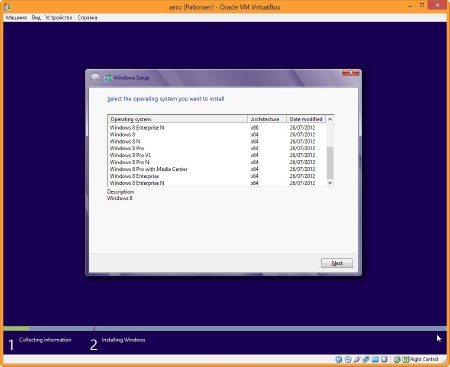Select the Windows 8 Pro N row
This screenshot has width=450, height=367.
pos(217,162)
